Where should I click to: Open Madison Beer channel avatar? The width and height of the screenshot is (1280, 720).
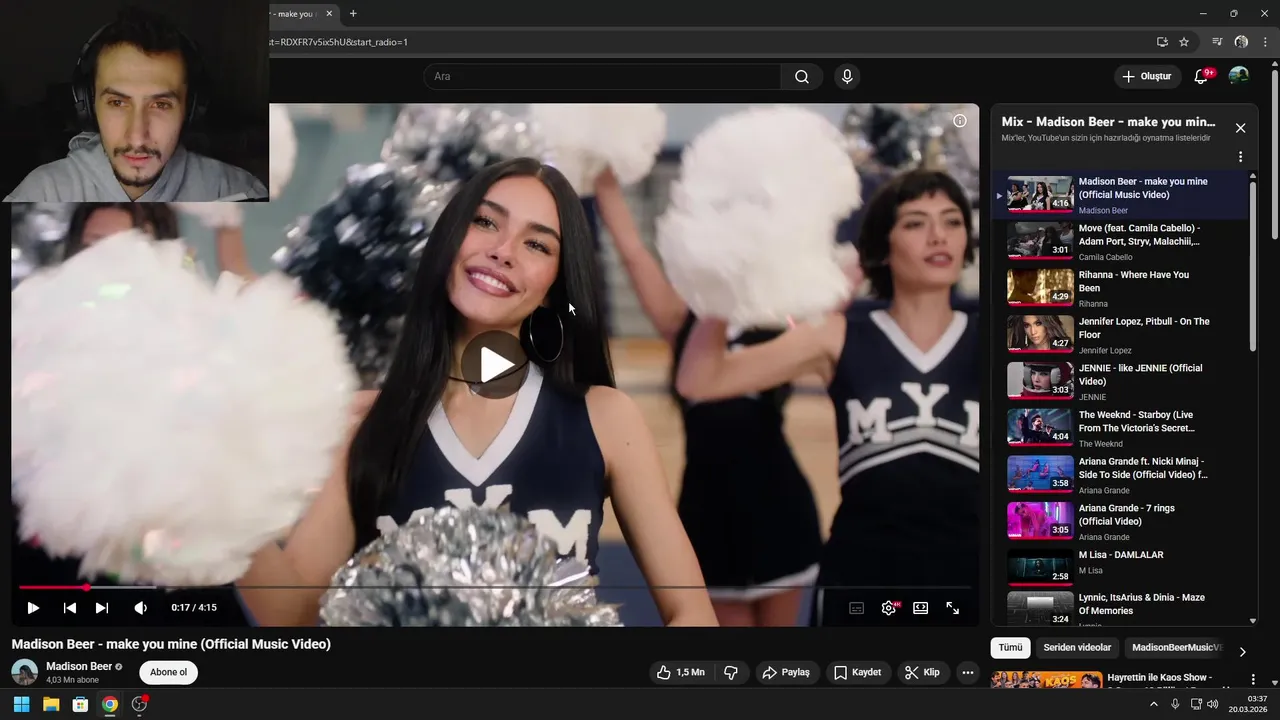tap(24, 672)
